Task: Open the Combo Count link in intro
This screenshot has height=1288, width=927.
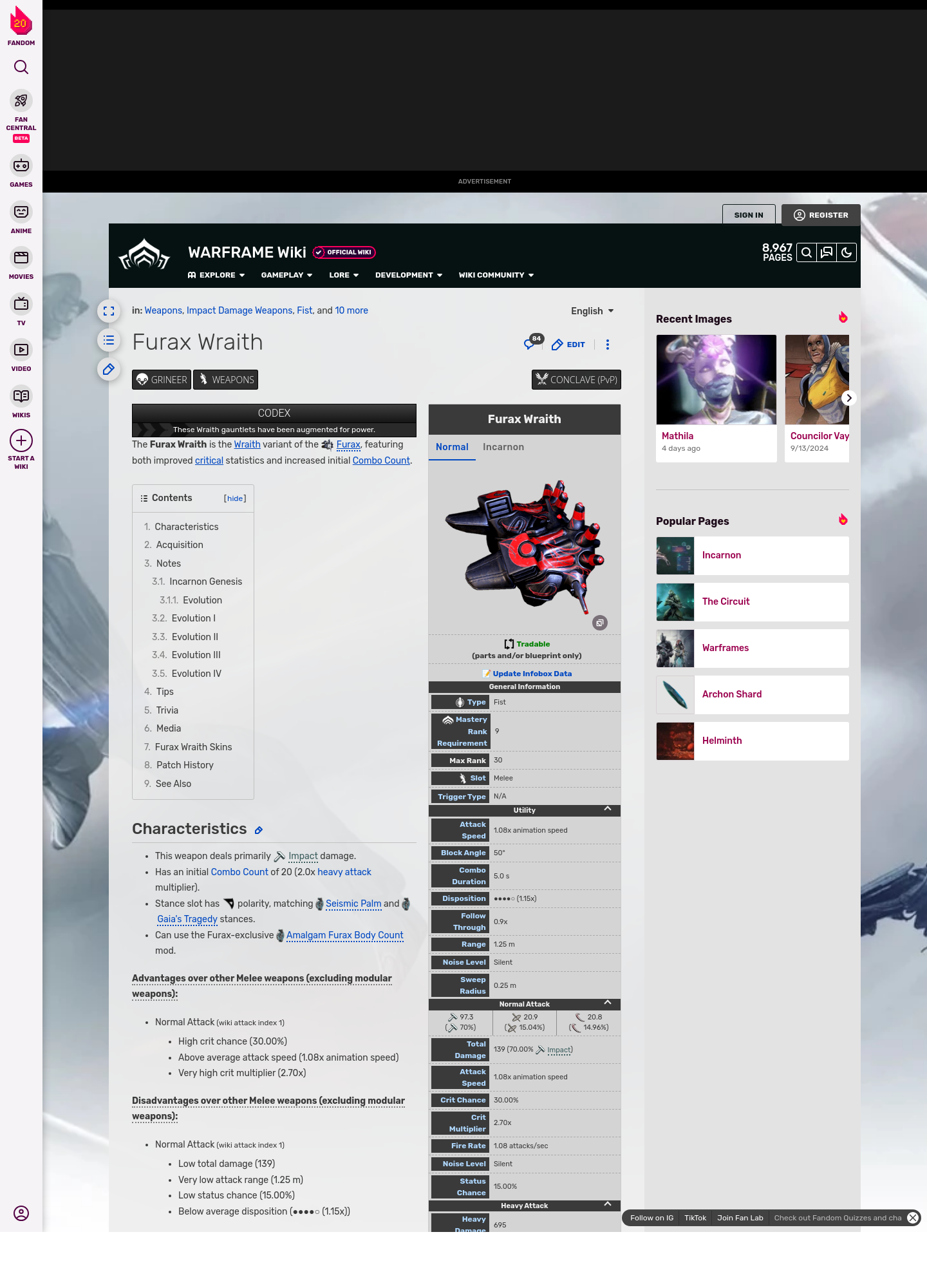Action: tap(381, 460)
